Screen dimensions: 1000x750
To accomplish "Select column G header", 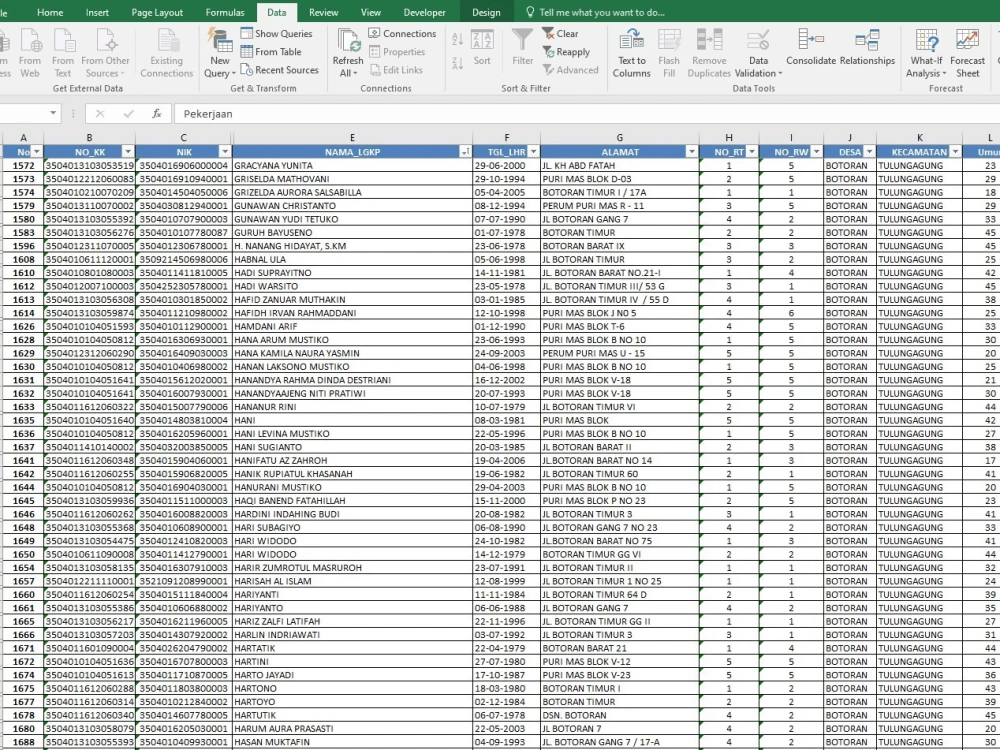I will [x=619, y=138].
